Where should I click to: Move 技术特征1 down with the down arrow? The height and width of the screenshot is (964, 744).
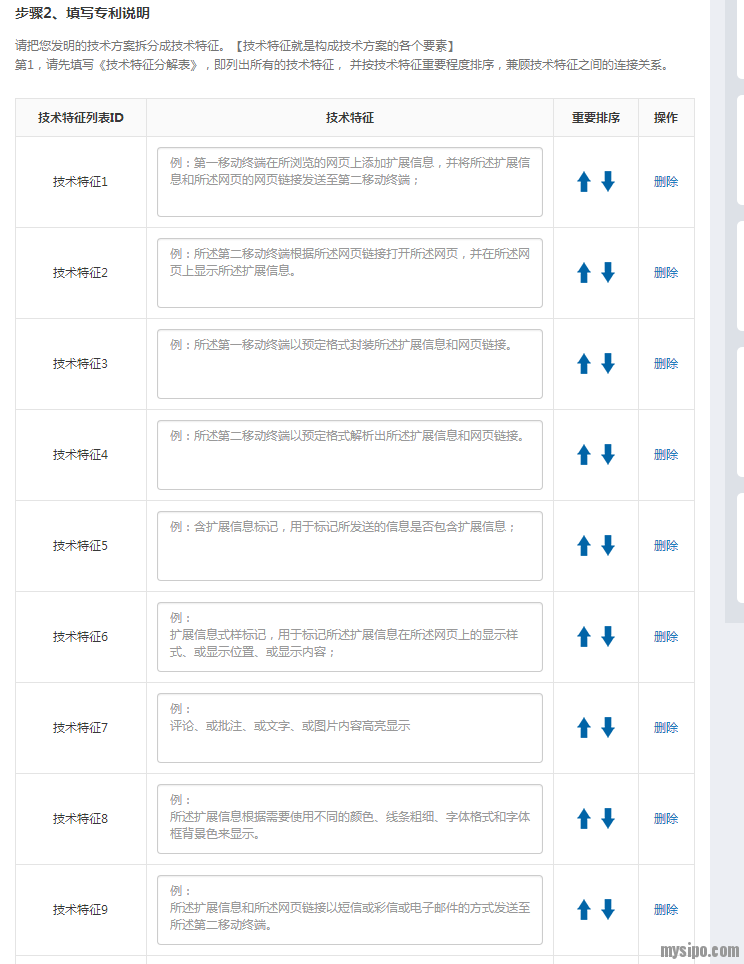(608, 182)
